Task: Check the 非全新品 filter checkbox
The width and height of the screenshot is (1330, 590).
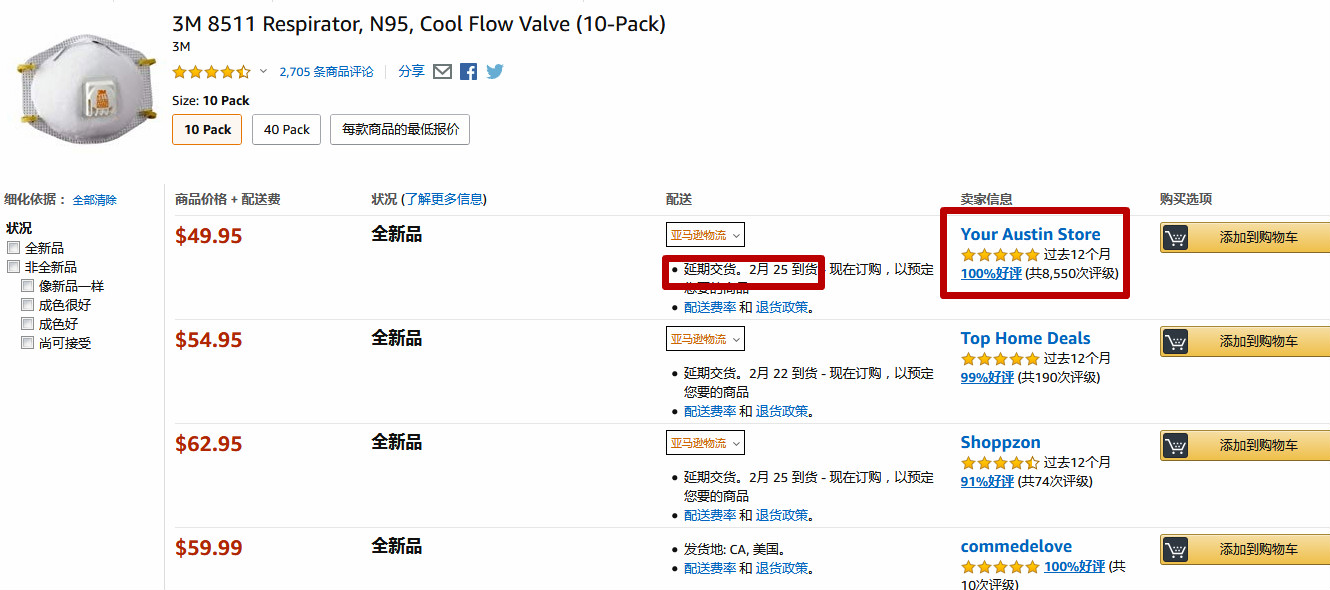Action: (14, 267)
